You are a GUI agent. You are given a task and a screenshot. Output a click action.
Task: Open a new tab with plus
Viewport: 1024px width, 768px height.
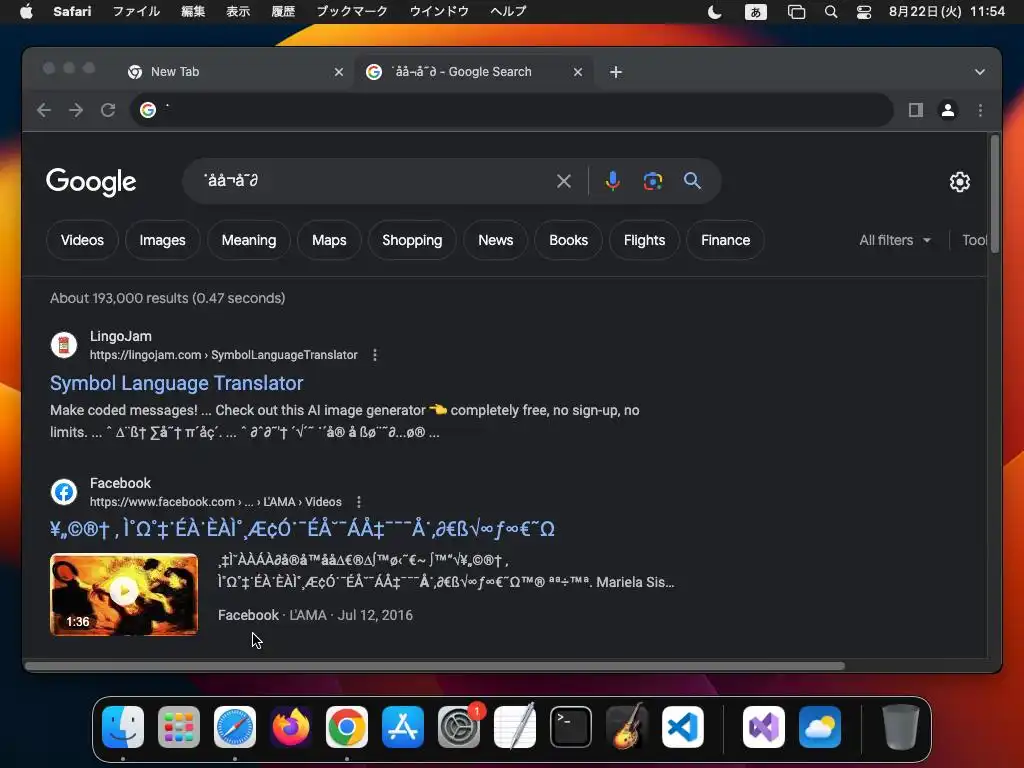616,72
